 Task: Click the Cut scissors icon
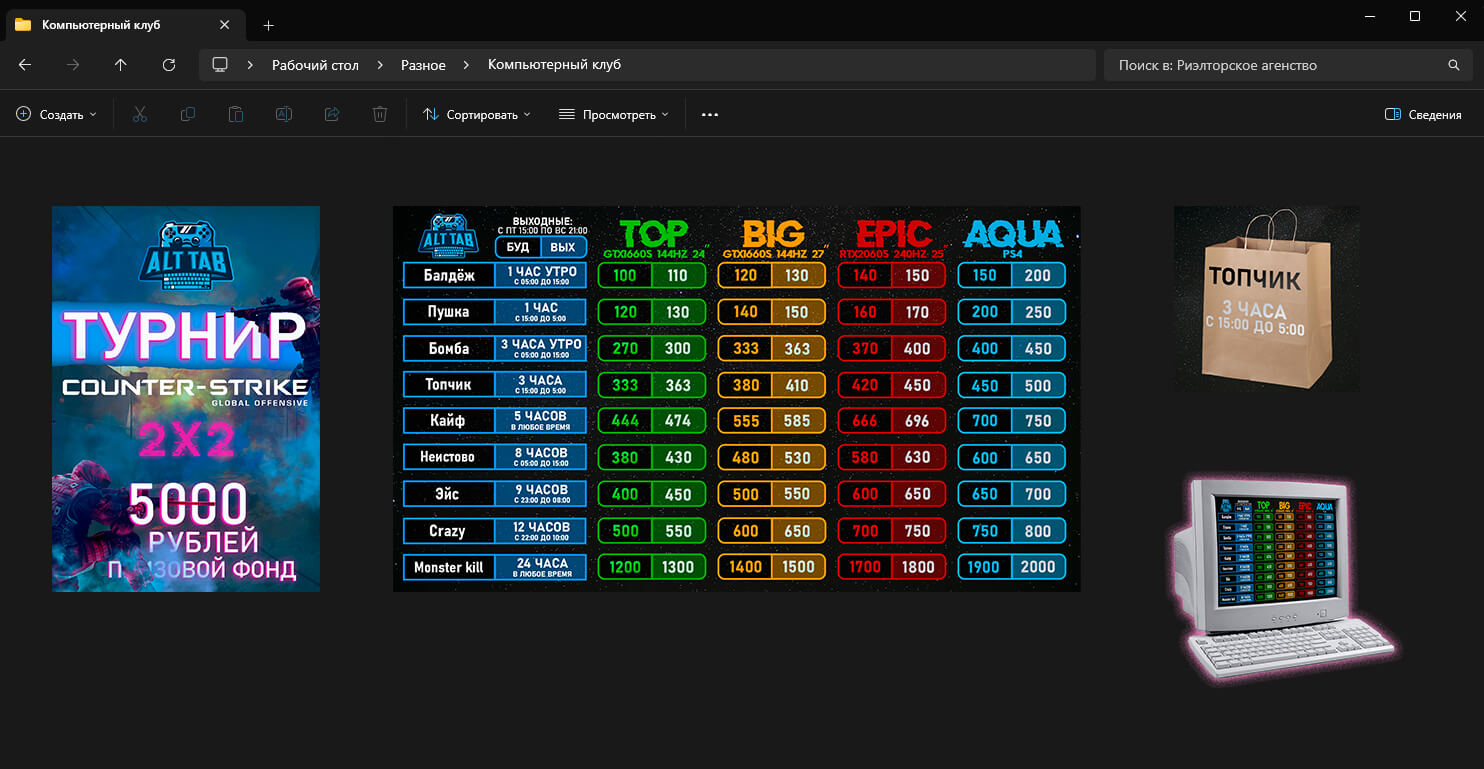[x=140, y=114]
